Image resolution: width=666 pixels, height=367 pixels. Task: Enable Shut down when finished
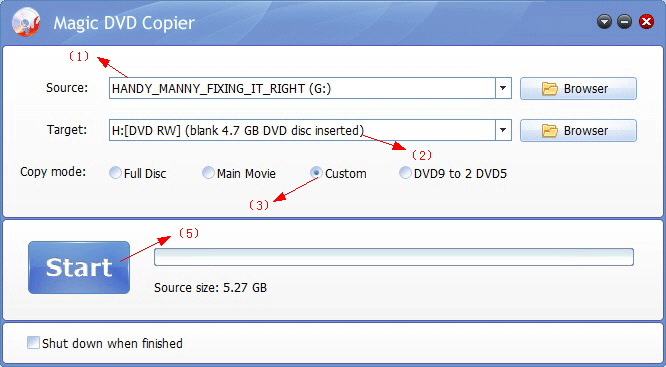pyautogui.click(x=105, y=343)
